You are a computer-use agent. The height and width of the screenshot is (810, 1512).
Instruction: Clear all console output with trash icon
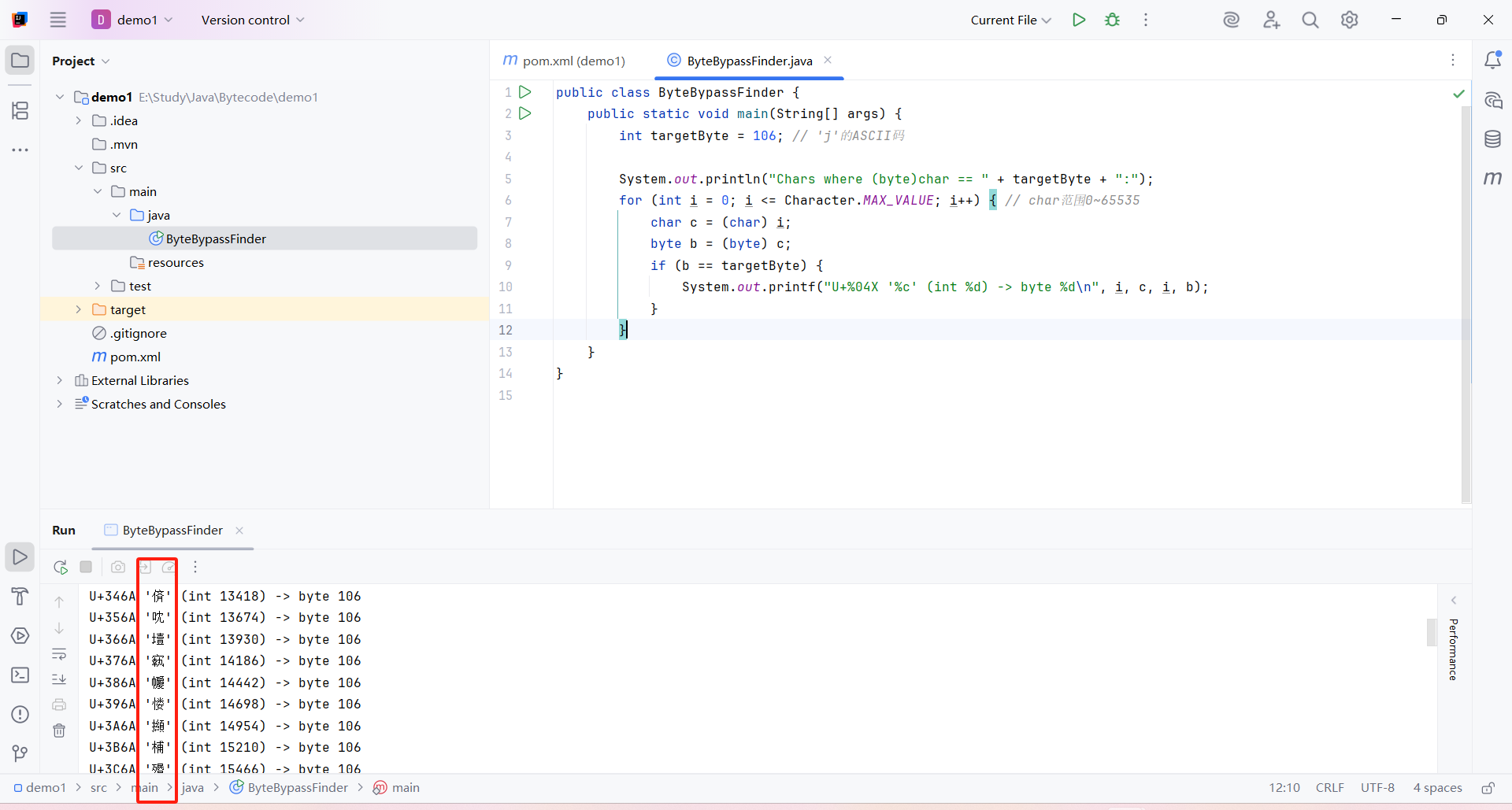tap(59, 730)
